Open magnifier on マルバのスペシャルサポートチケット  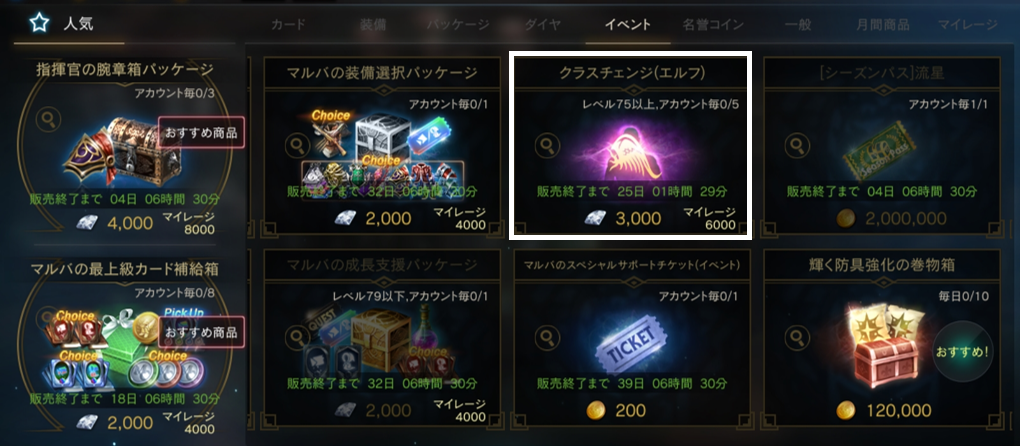click(547, 336)
